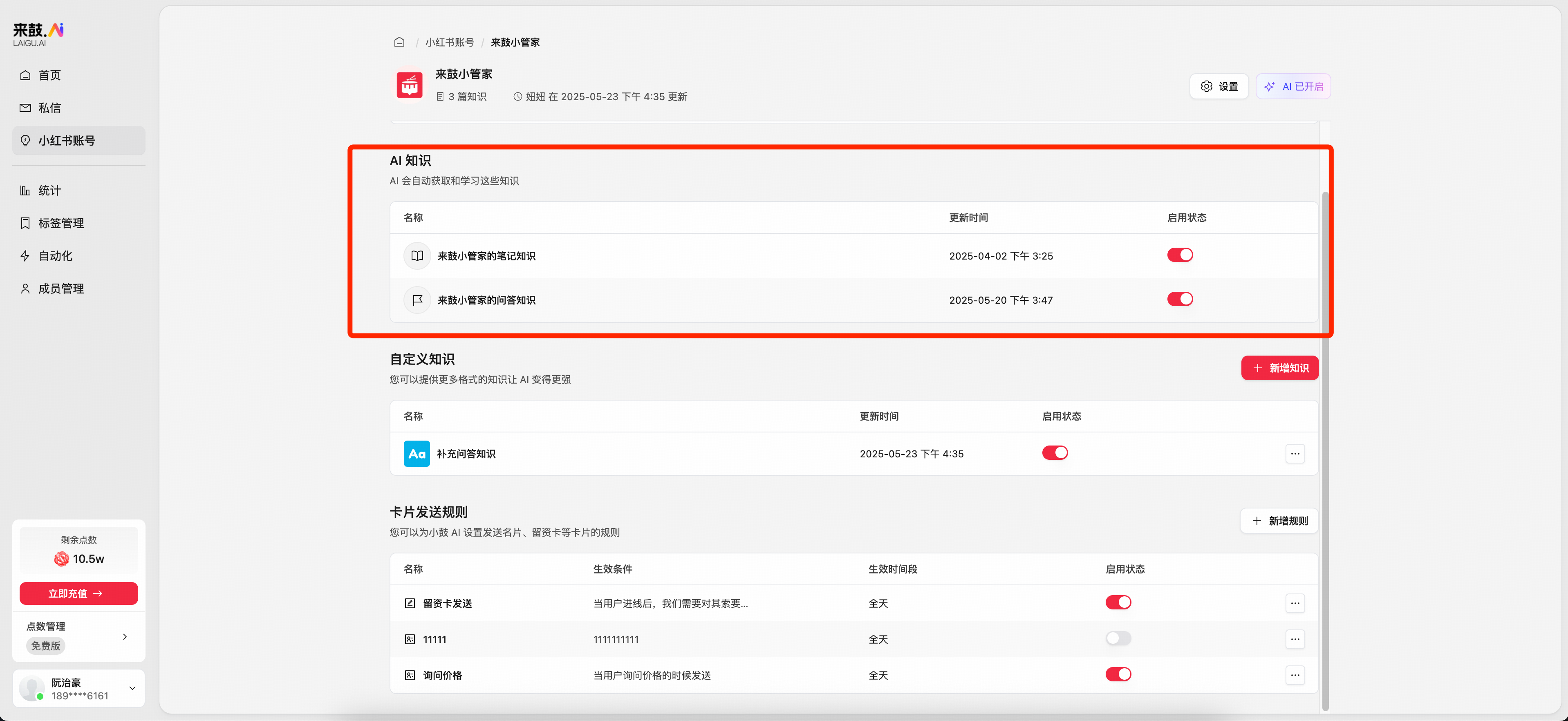Screen dimensions: 1568x721
Task: Expand the 阮治豪 account dropdown
Action: [132, 688]
